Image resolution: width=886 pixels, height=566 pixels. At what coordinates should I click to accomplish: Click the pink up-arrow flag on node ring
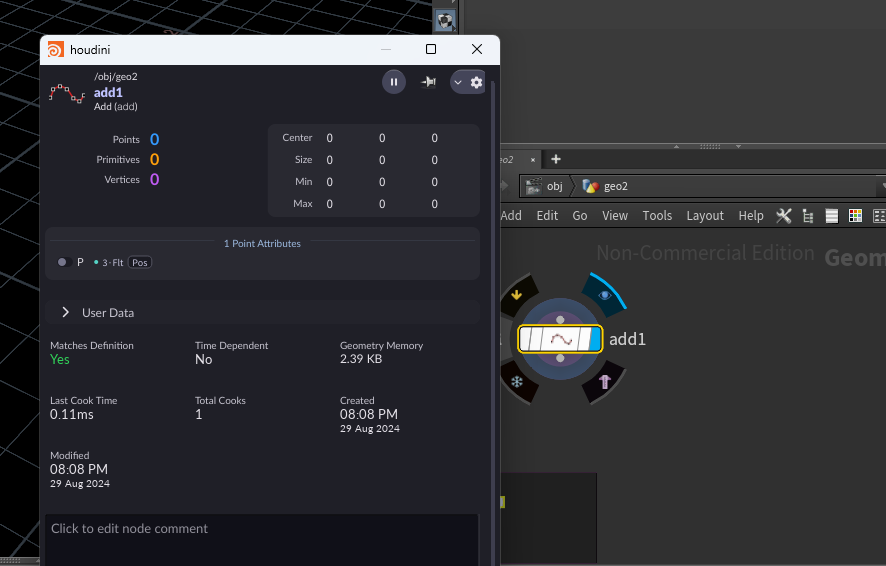click(x=605, y=382)
